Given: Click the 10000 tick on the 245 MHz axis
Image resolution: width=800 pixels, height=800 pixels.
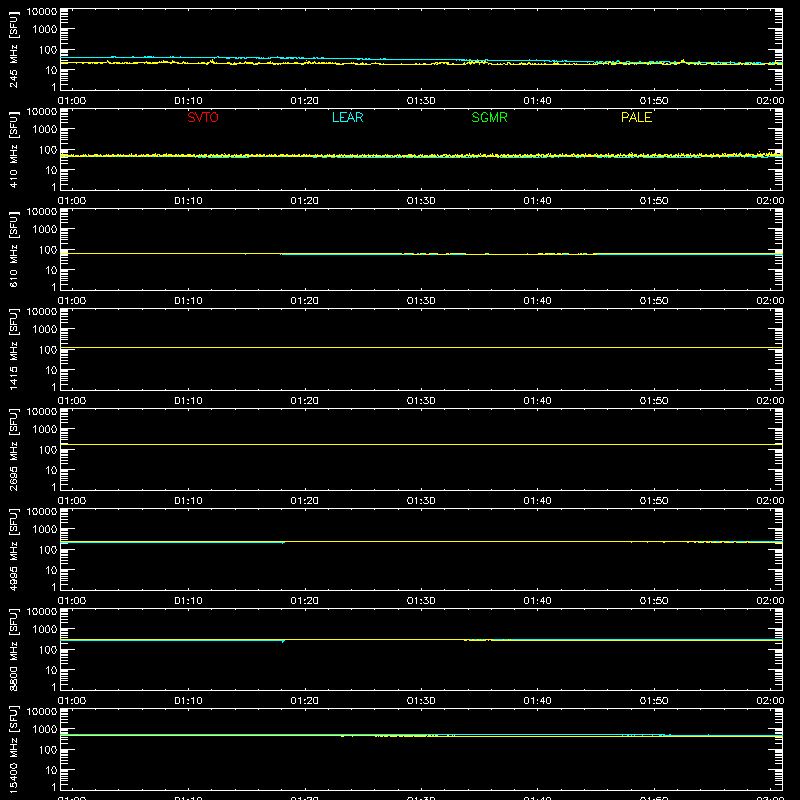Looking at the screenshot, I should (42, 12).
